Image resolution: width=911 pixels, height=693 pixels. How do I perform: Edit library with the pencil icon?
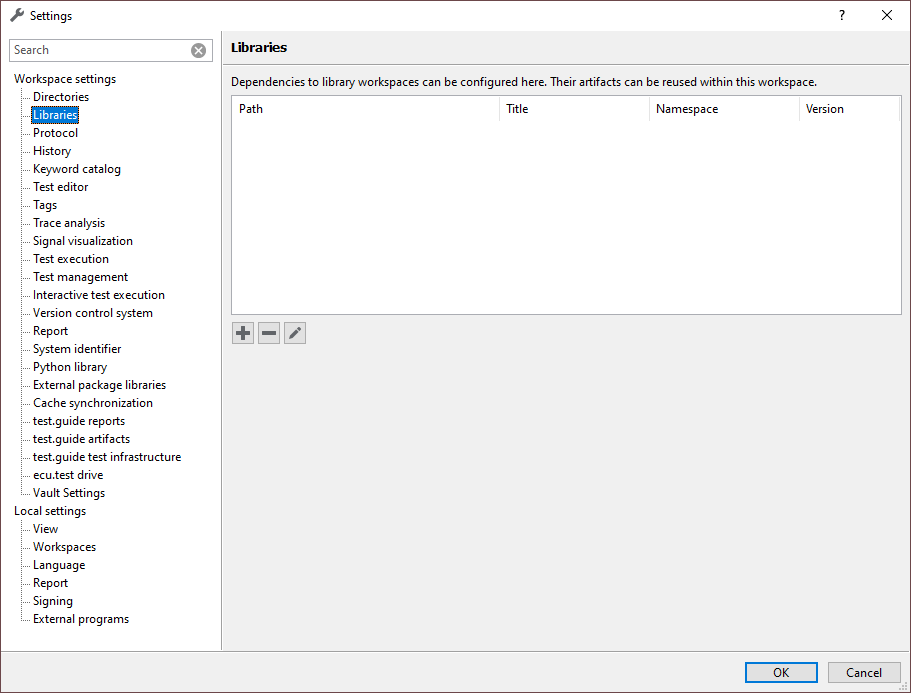295,333
